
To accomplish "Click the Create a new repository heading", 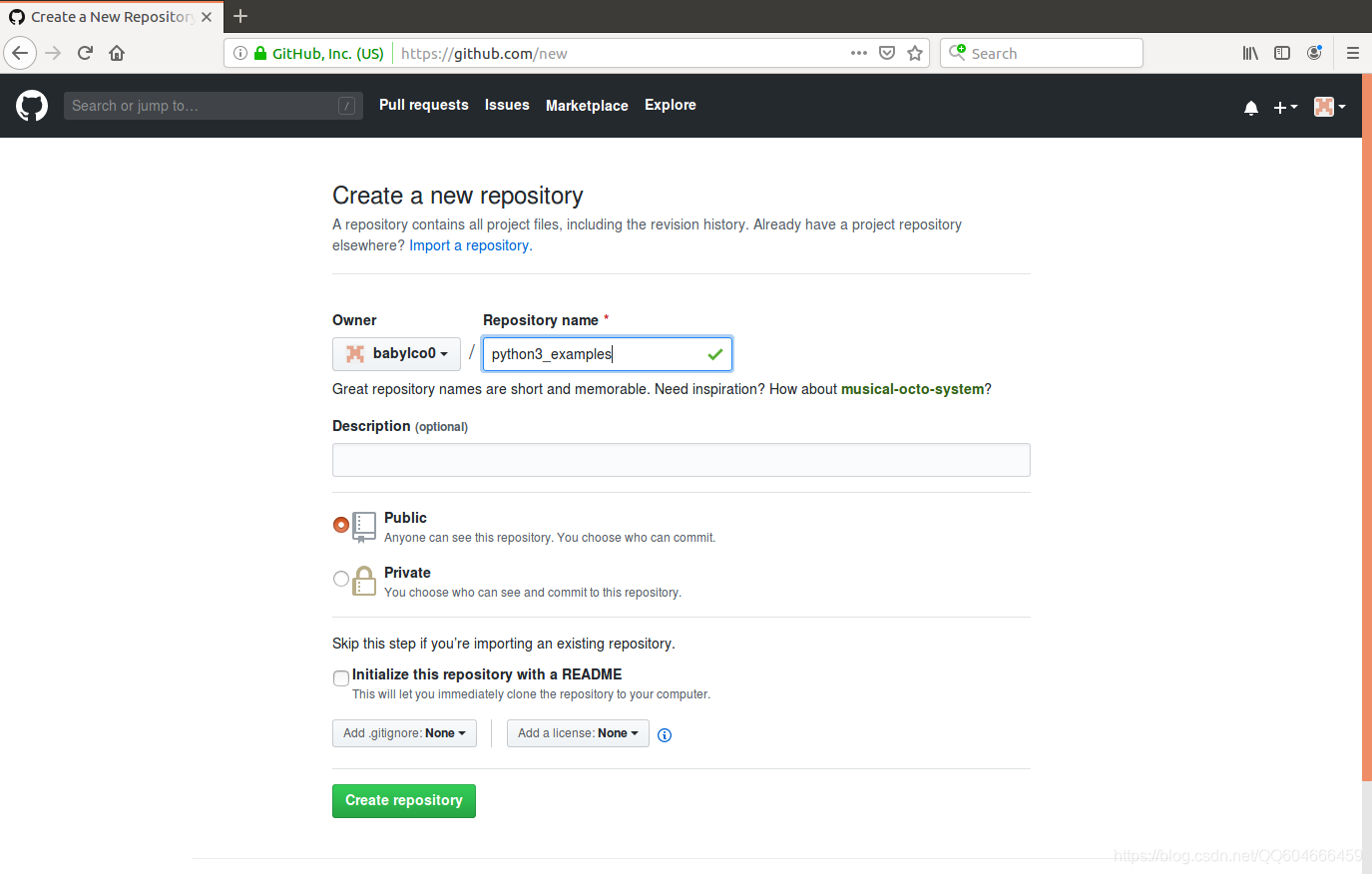I will [458, 196].
